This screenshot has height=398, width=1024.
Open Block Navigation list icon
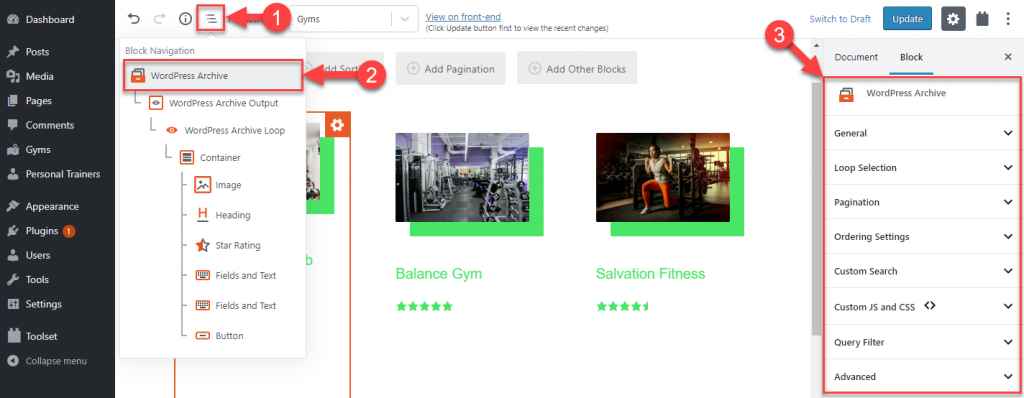pos(210,18)
